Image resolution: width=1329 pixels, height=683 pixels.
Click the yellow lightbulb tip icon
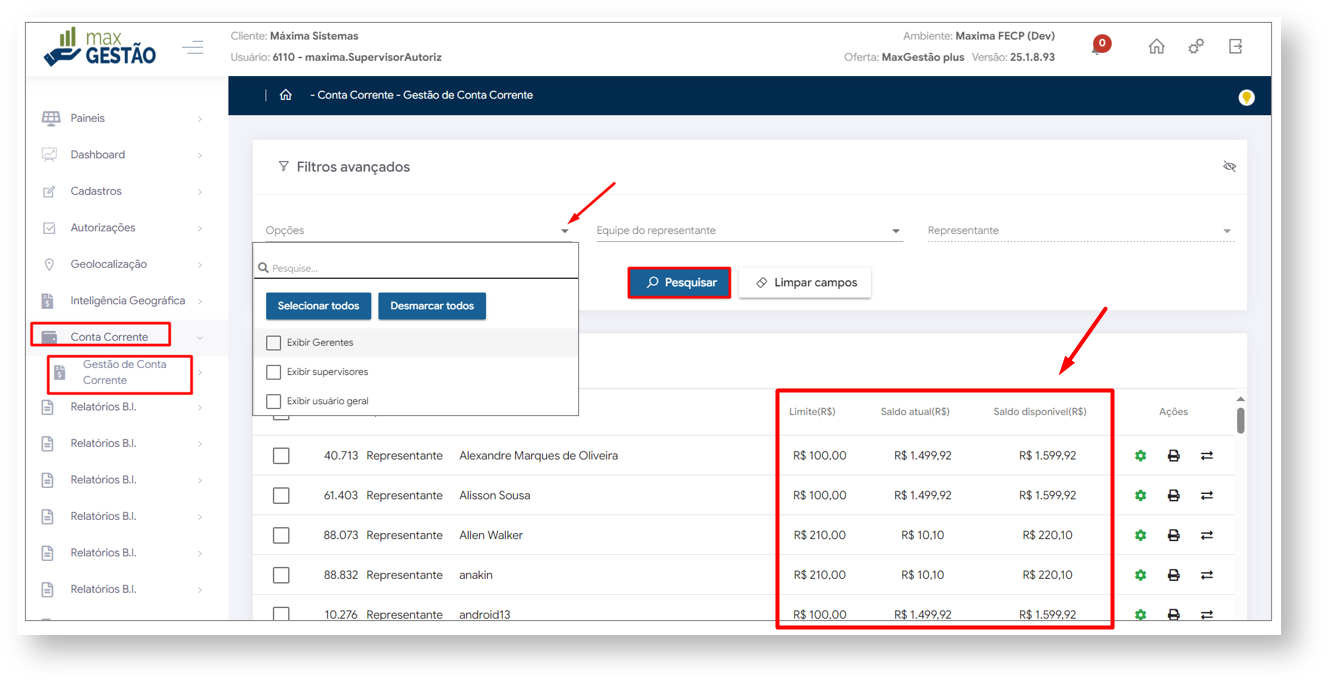point(1246,97)
